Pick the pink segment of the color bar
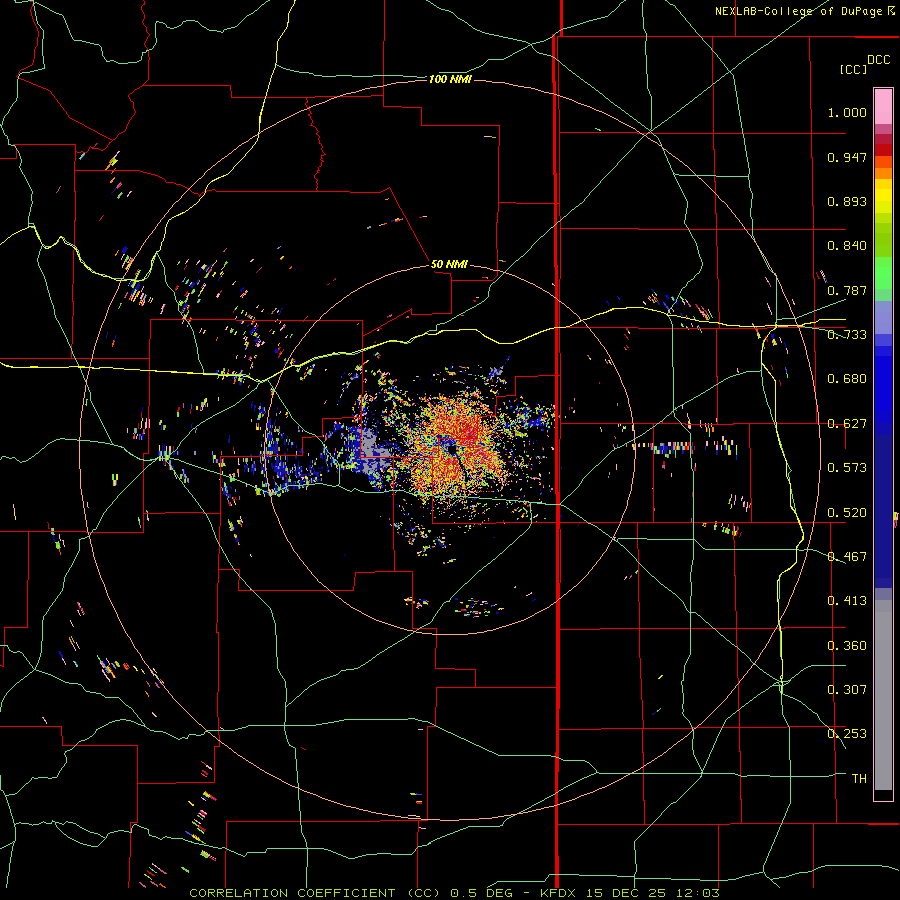The height and width of the screenshot is (900, 900). click(883, 106)
